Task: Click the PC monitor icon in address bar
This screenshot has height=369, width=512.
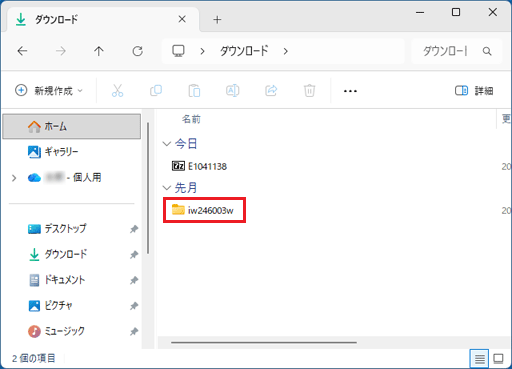Action: (x=178, y=51)
